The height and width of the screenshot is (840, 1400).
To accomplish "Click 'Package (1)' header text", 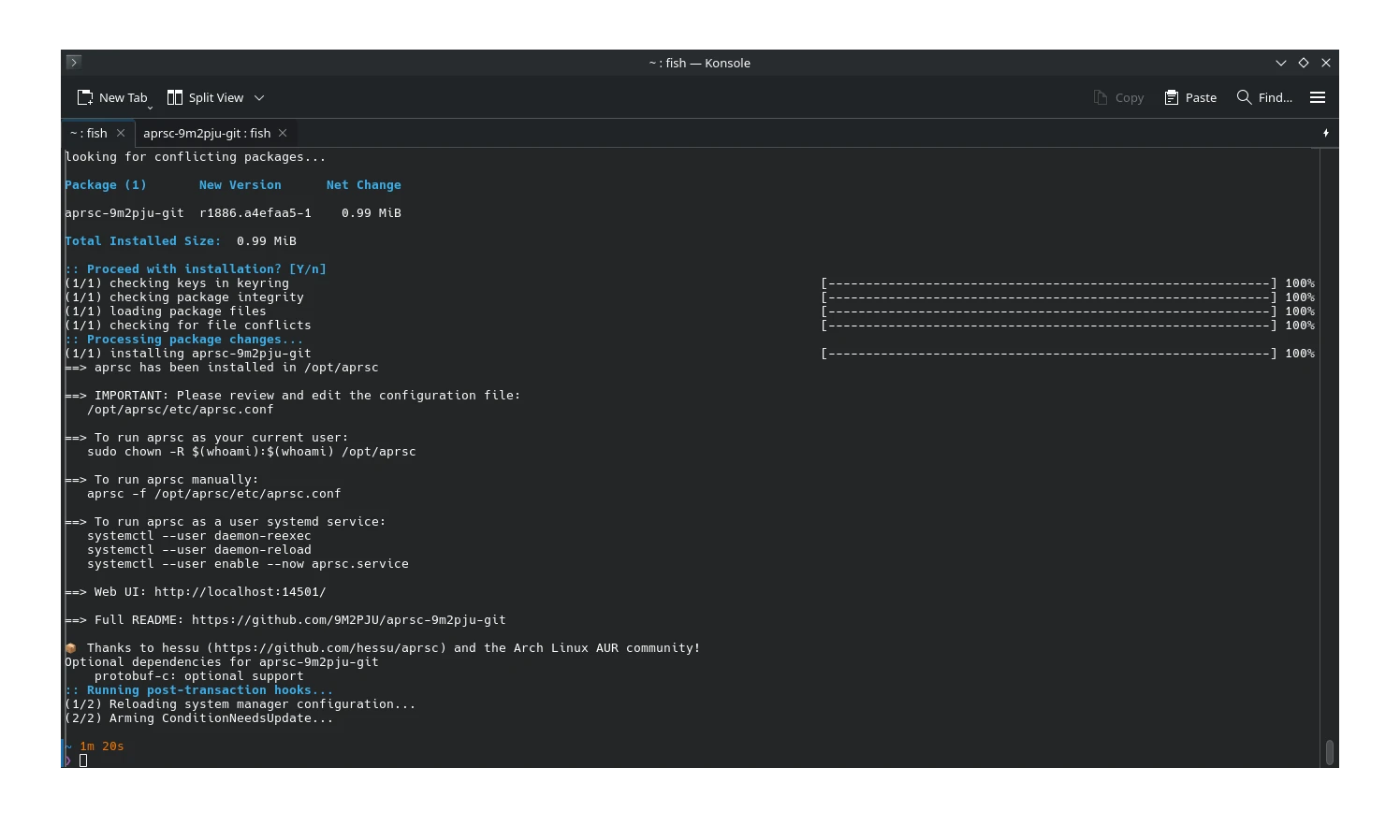I will point(106,185).
